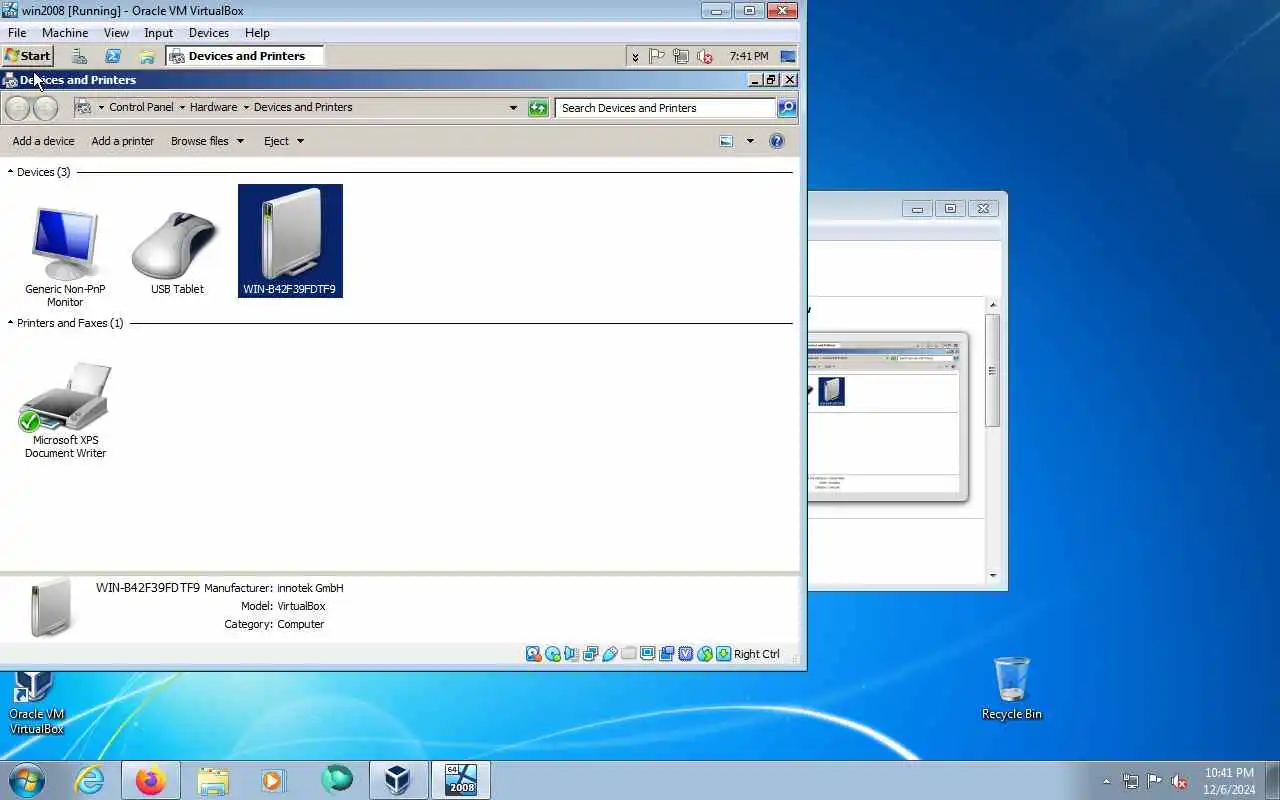Select Devices and Printers guest taskbar button
This screenshot has height=800, width=1280.
(245, 56)
